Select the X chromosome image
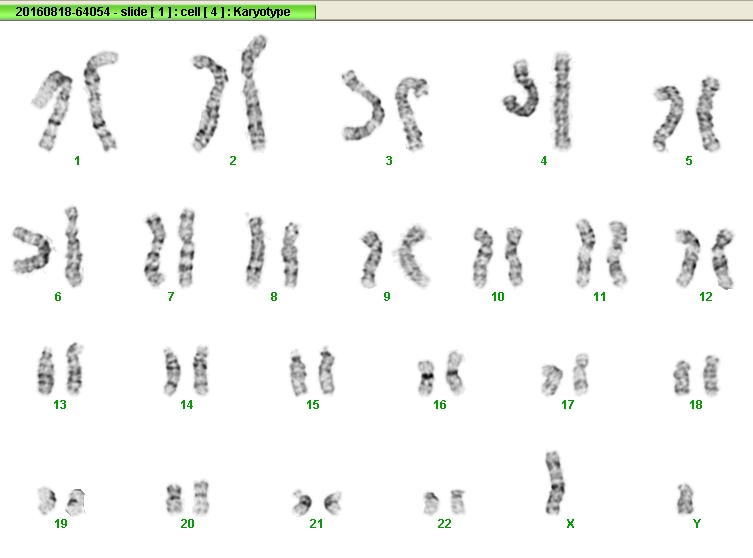 tap(555, 483)
